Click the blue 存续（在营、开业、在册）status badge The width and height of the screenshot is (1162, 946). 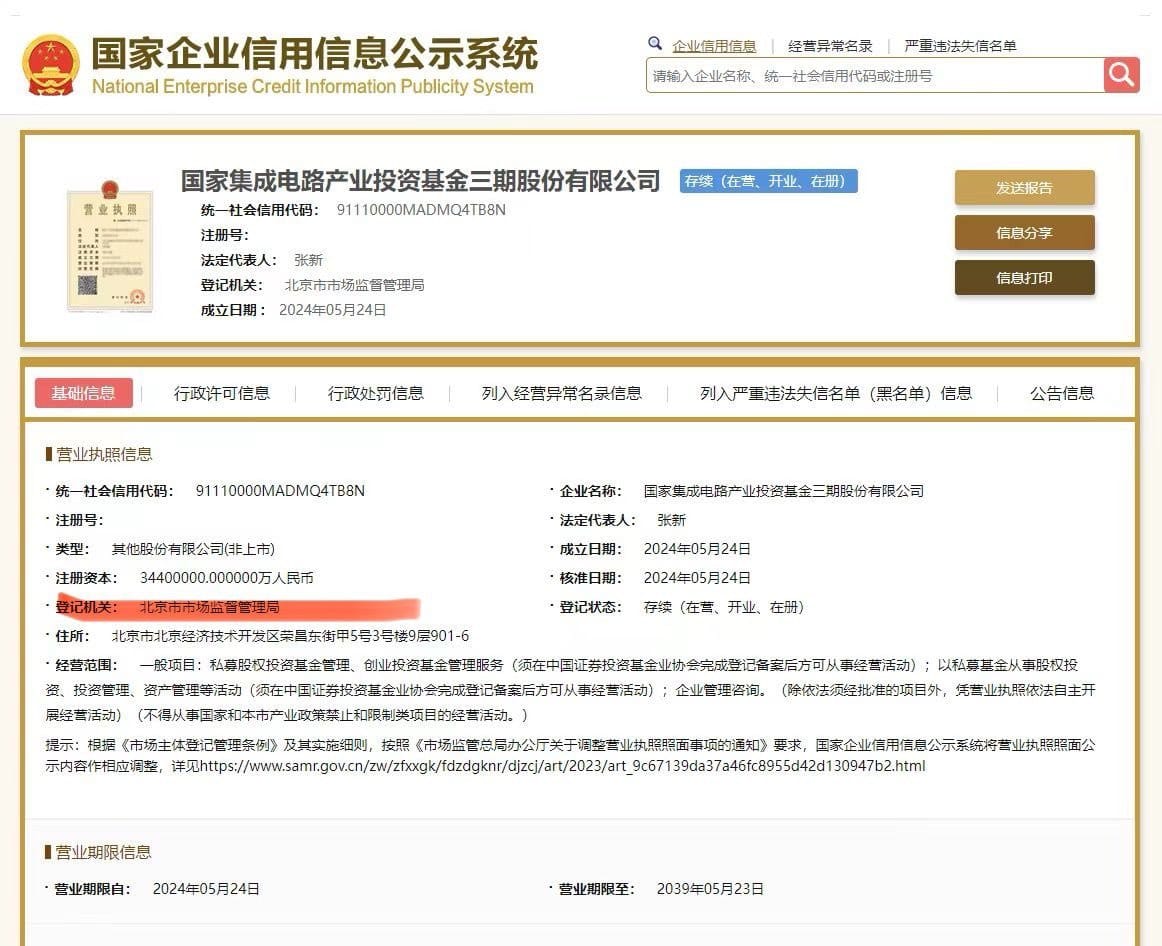point(761,182)
